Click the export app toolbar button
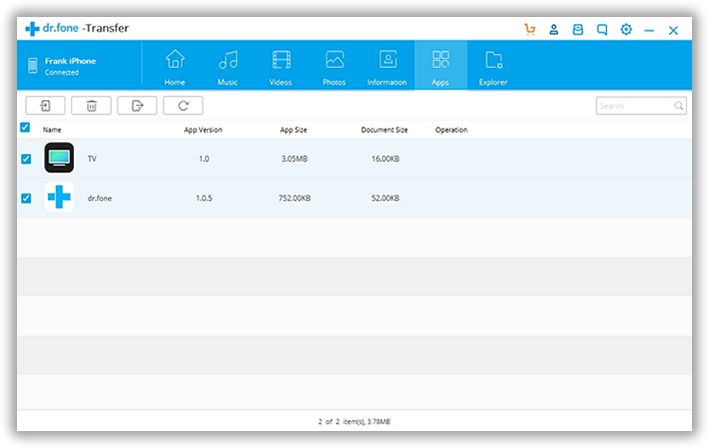 [137, 106]
